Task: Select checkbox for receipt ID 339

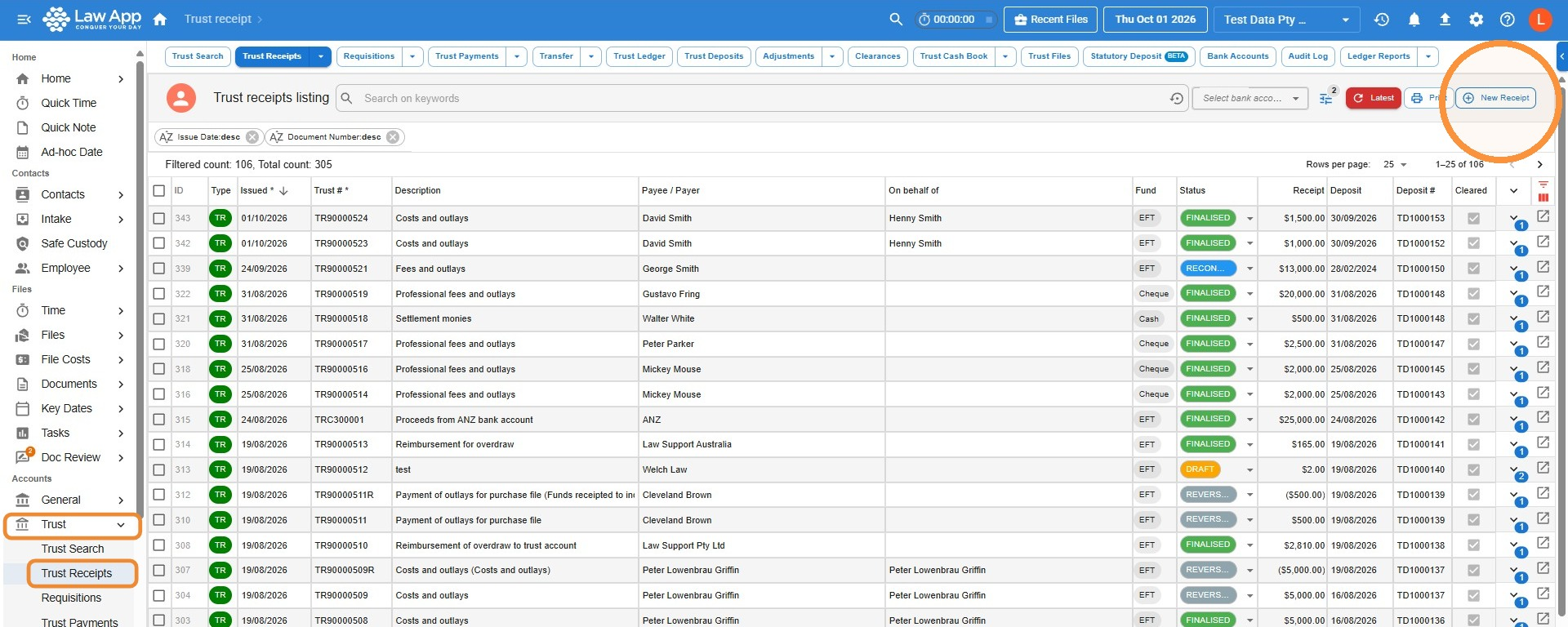Action: click(158, 269)
